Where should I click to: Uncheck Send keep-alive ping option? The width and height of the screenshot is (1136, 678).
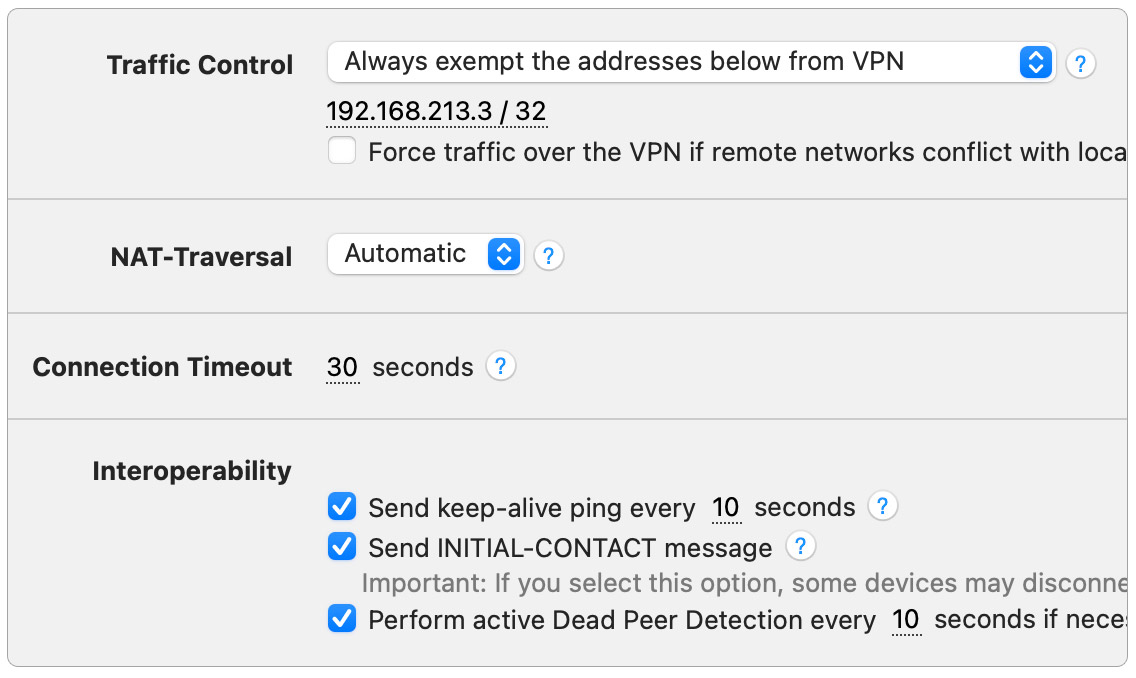point(342,507)
